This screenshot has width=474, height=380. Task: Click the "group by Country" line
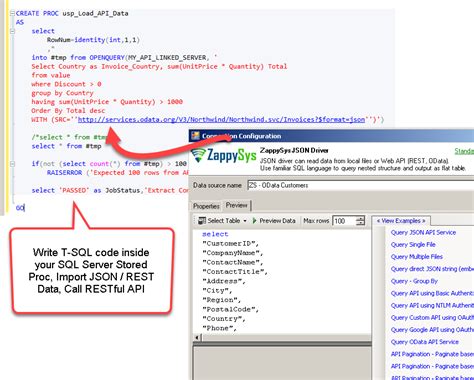coord(62,93)
